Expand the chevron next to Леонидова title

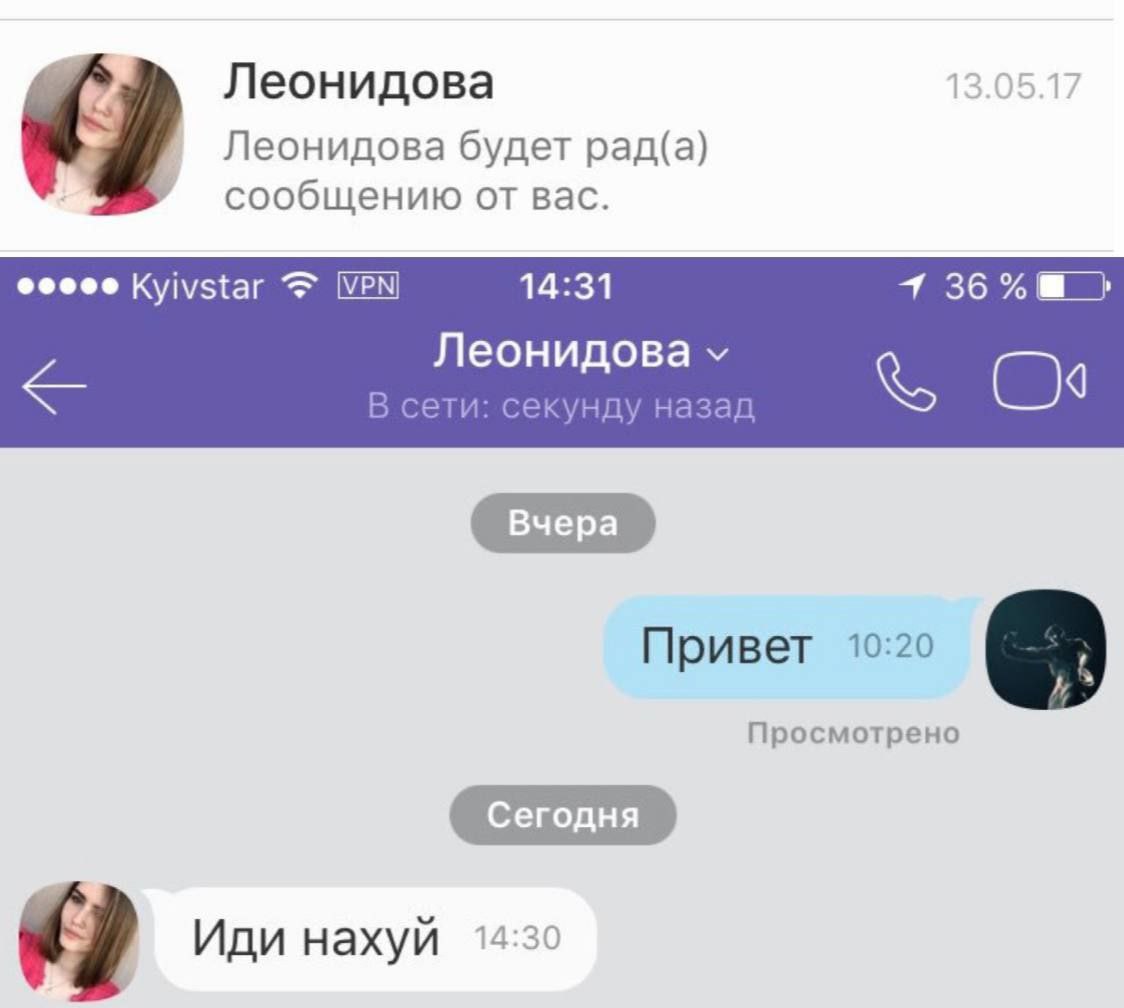coord(718,353)
